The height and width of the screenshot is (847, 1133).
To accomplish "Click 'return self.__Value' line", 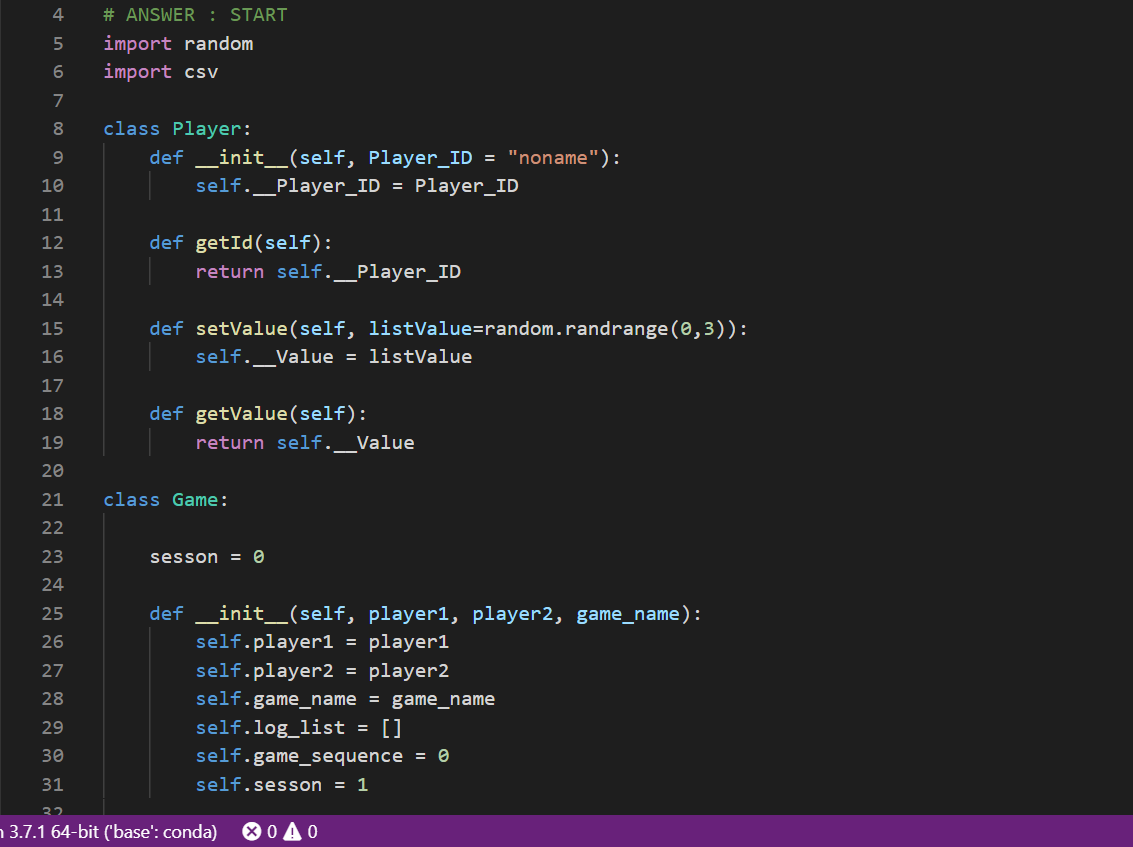I will tap(305, 442).
